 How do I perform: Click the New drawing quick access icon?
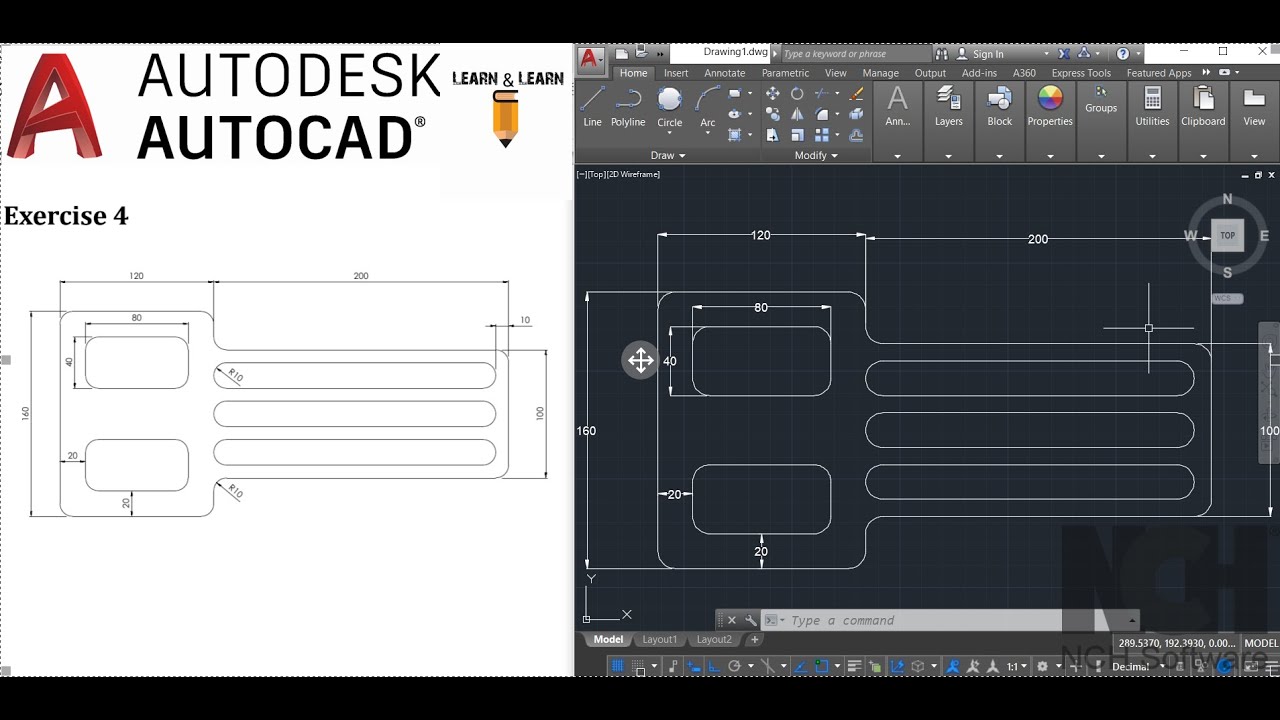pos(622,53)
